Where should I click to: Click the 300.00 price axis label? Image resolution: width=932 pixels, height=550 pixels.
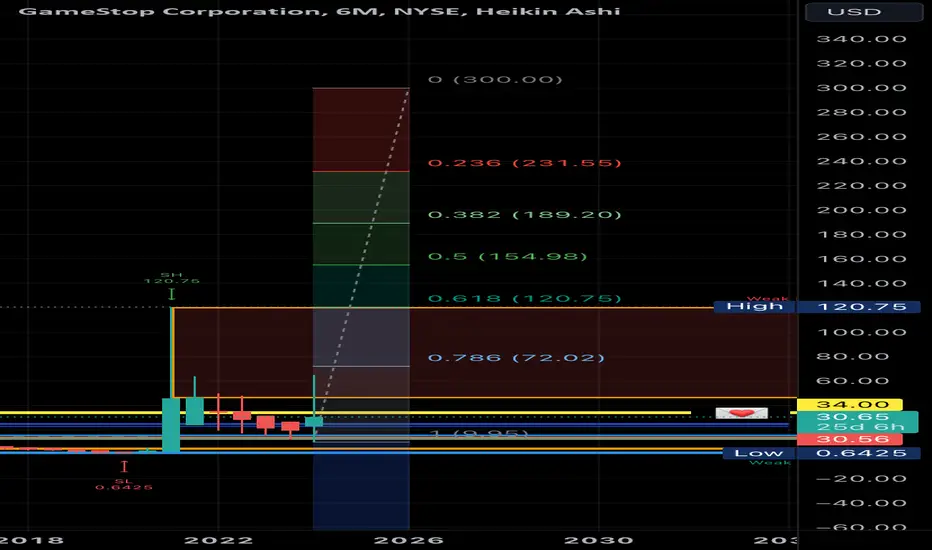[861, 88]
